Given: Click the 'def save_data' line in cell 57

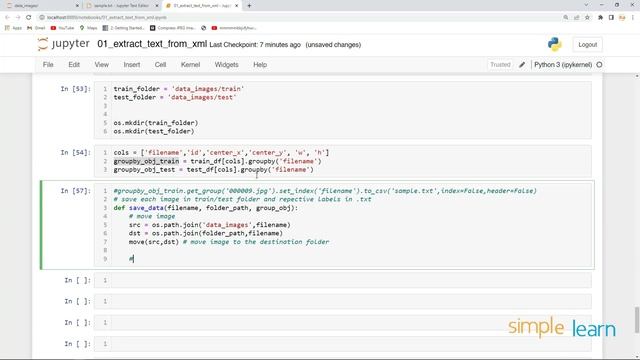Looking at the screenshot, I should 206,208.
